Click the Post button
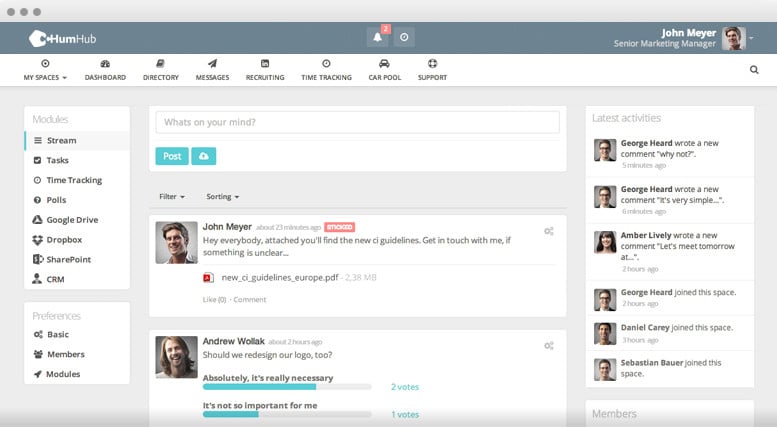This screenshot has height=427, width=777. pyautogui.click(x=172, y=156)
